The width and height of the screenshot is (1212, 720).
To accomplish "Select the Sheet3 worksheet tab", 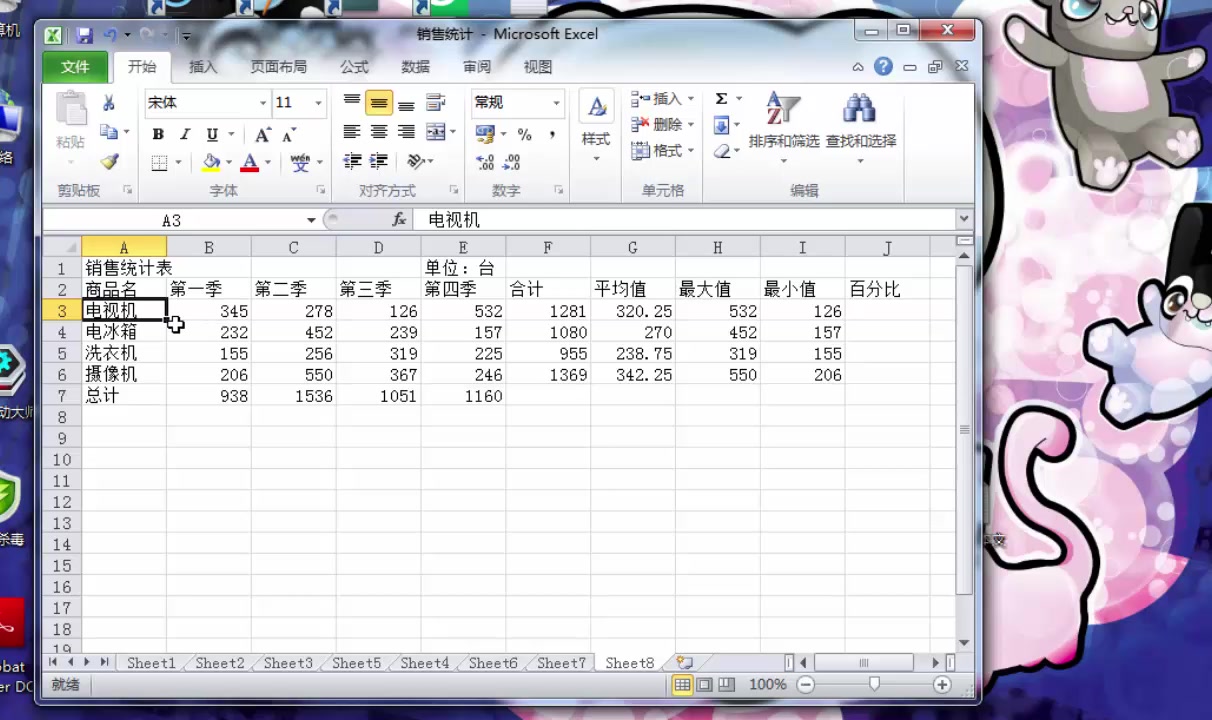I will 287,662.
